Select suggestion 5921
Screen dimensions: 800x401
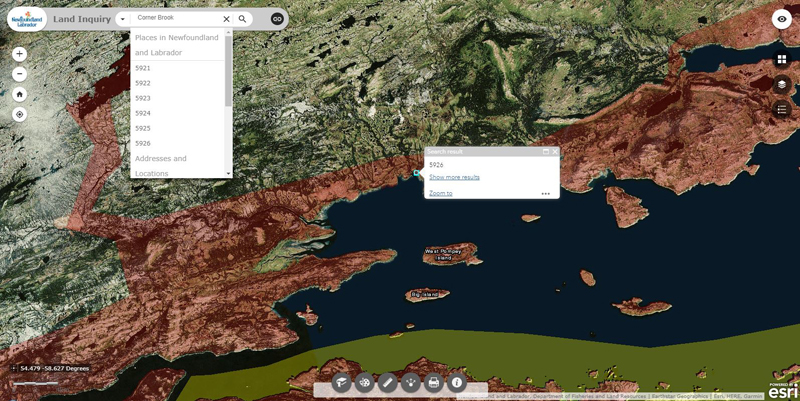tap(178, 68)
